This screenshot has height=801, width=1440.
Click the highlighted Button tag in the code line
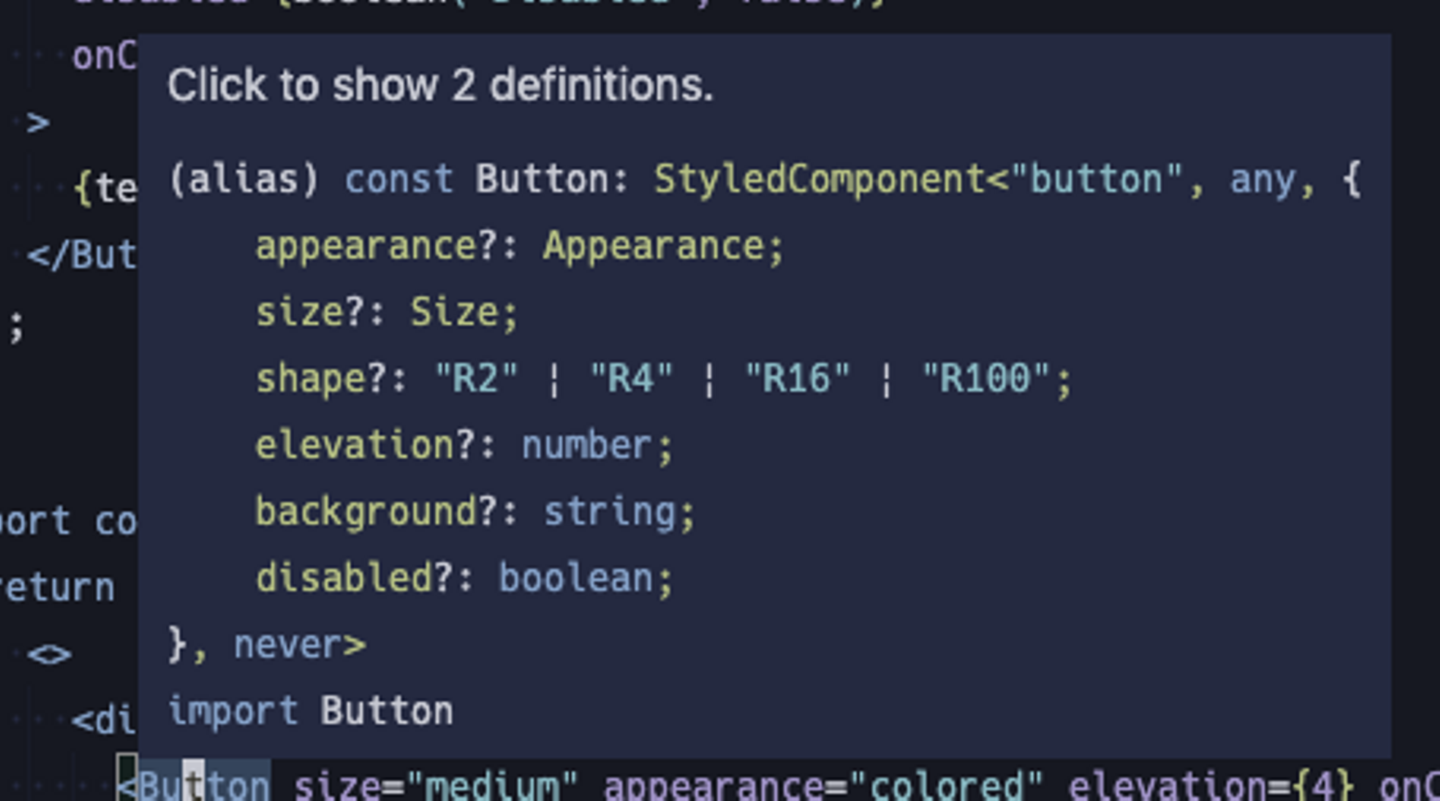coord(204,786)
